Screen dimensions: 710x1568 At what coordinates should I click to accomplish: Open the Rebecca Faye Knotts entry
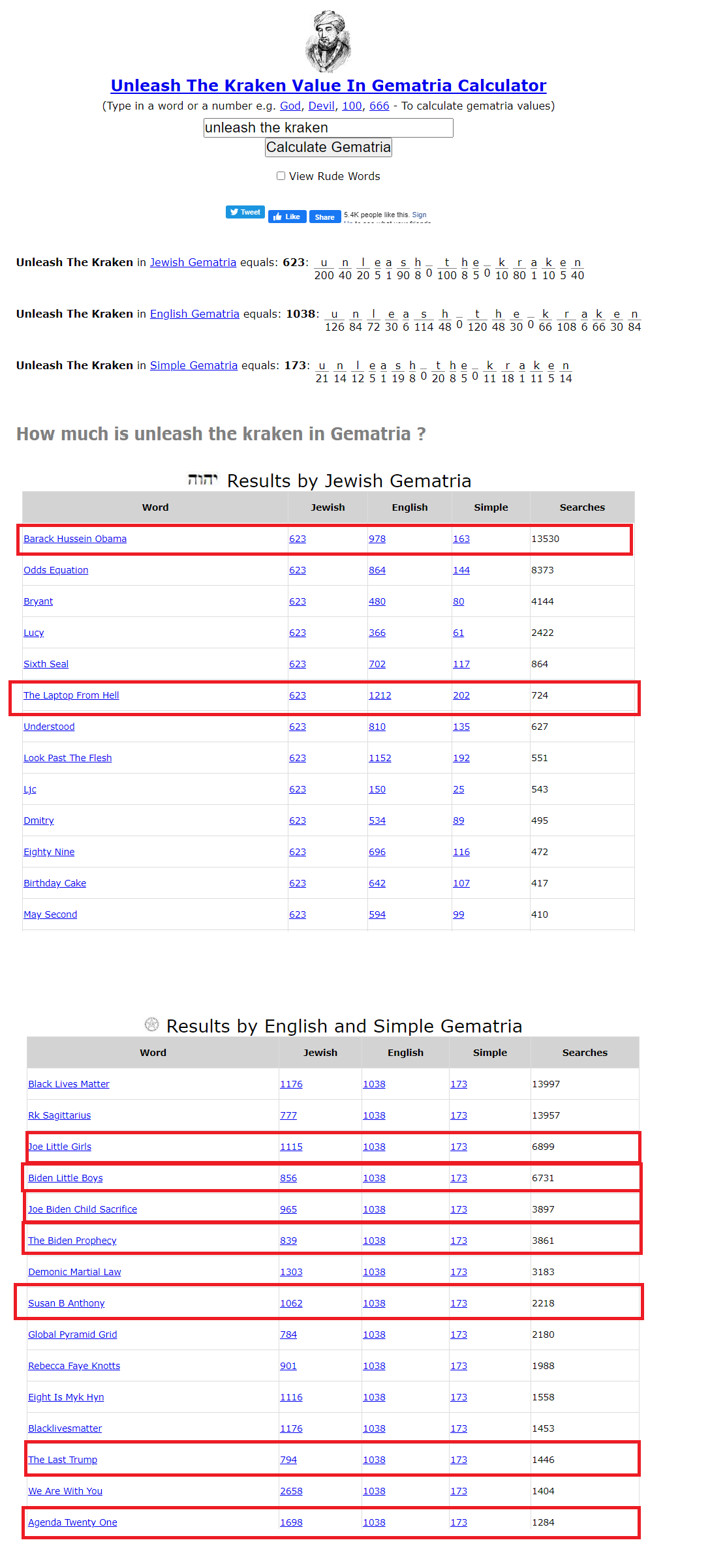(74, 1366)
